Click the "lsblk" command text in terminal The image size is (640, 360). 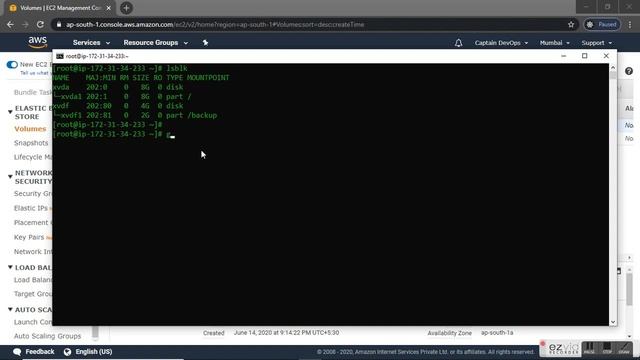click(177, 69)
